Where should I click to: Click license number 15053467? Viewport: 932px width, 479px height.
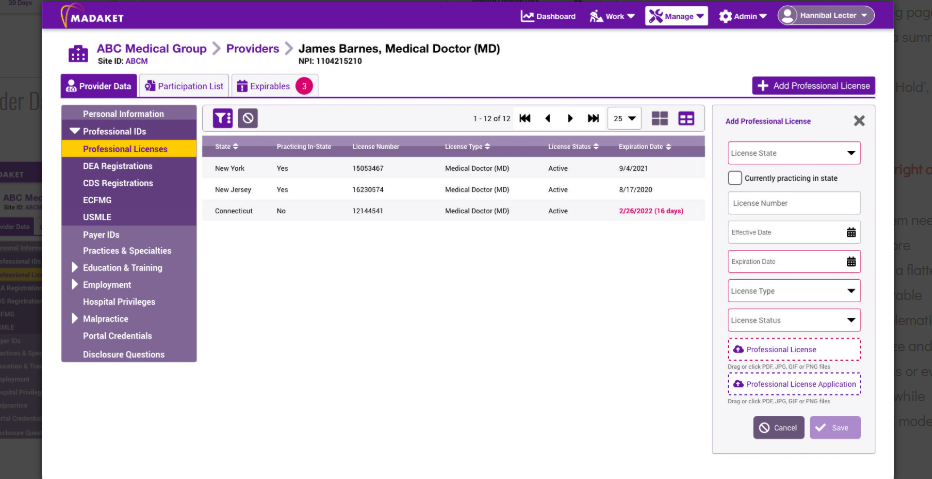point(368,168)
